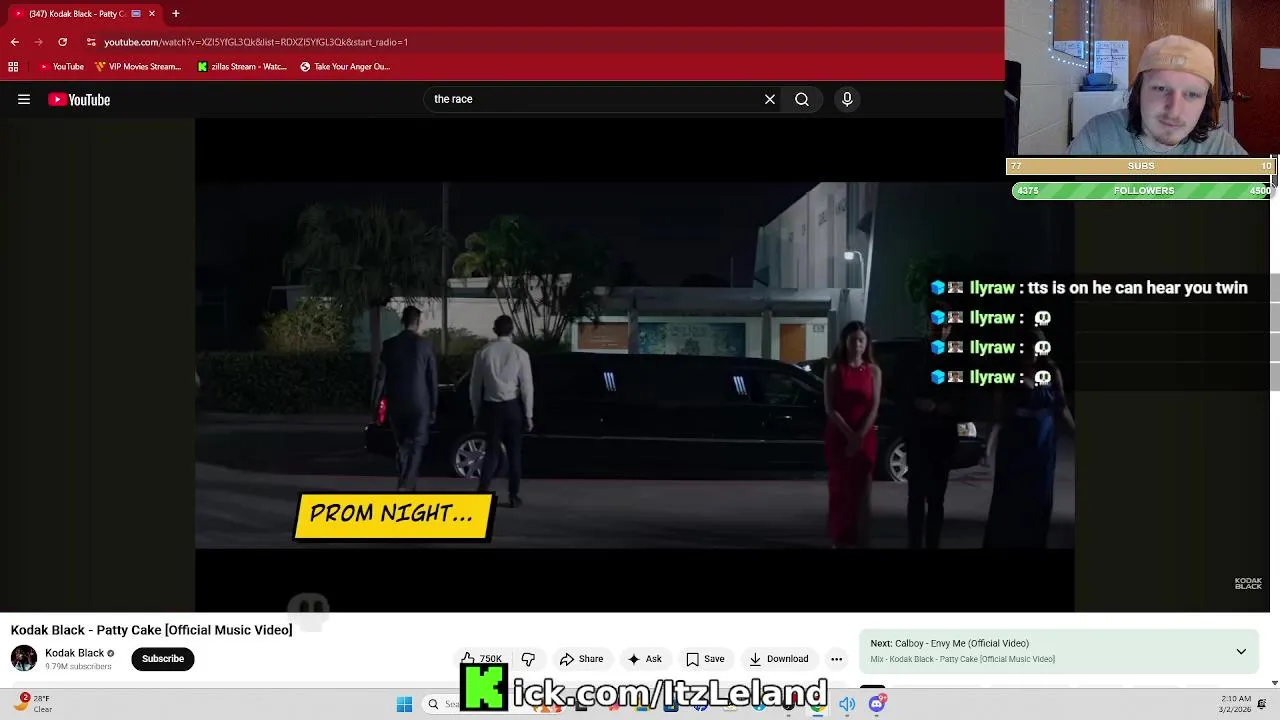The height and width of the screenshot is (720, 1280).
Task: Open the tab audio indicator on Kodak tab
Action: pos(136,13)
